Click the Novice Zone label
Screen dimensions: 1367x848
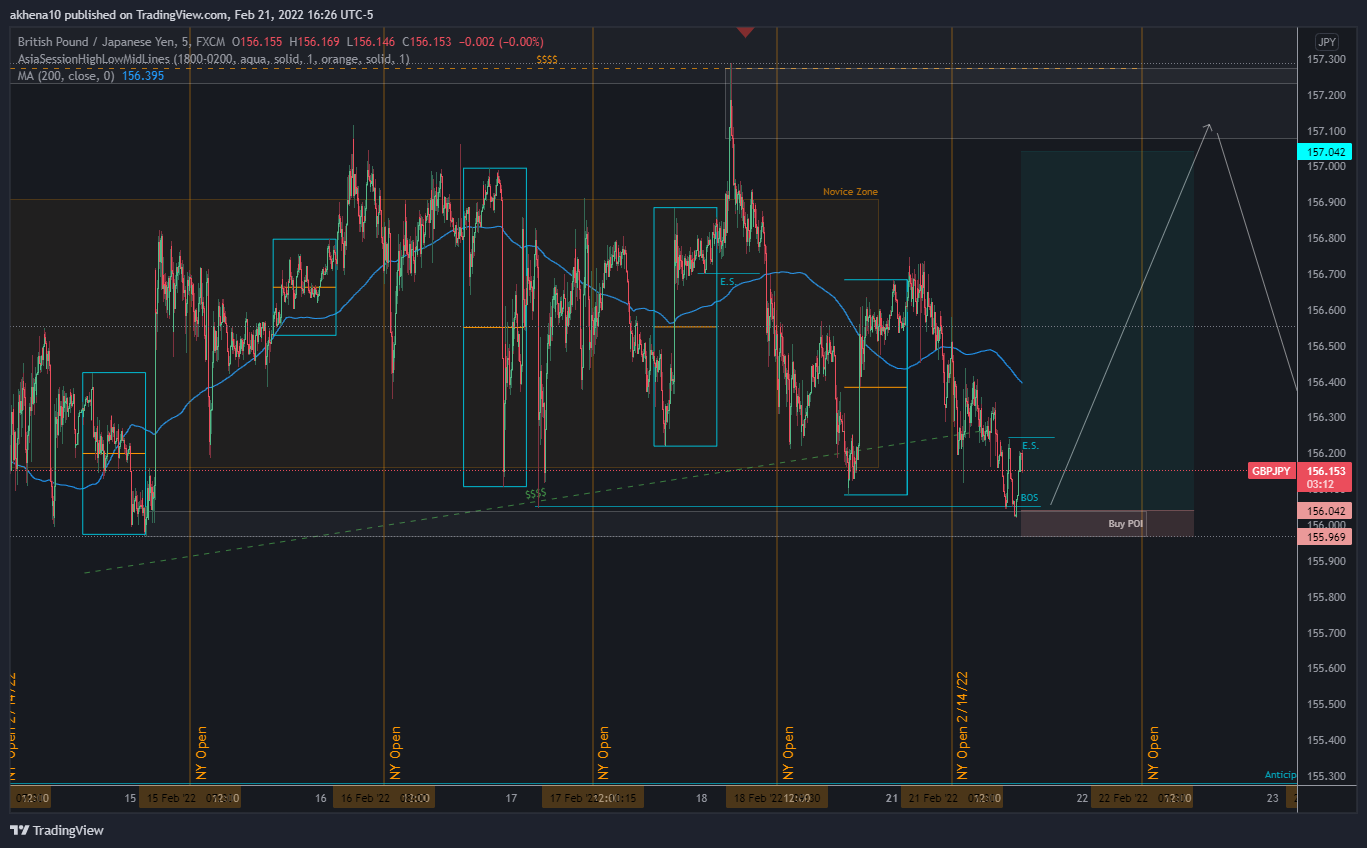click(850, 192)
